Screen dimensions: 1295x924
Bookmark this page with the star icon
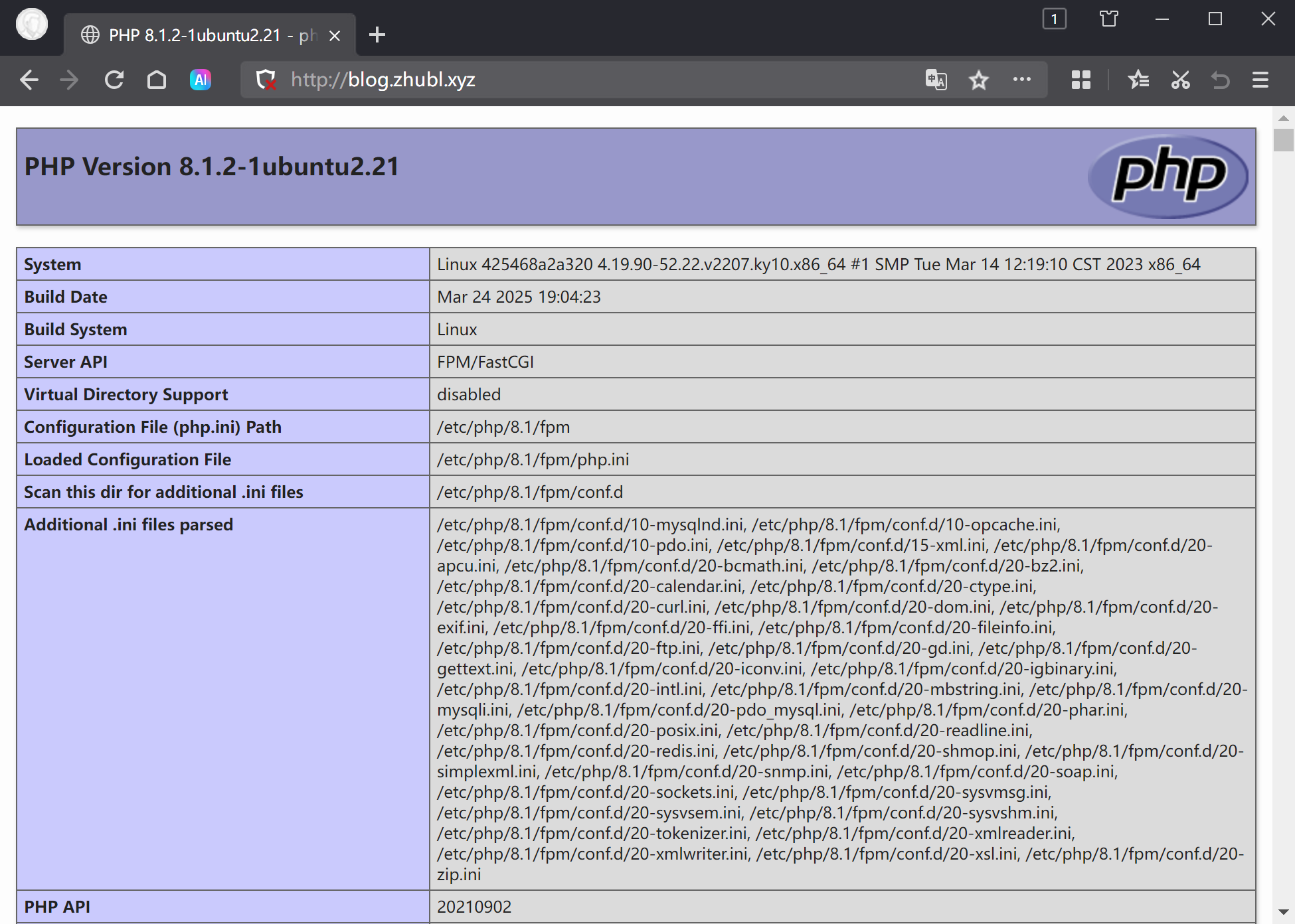point(979,80)
